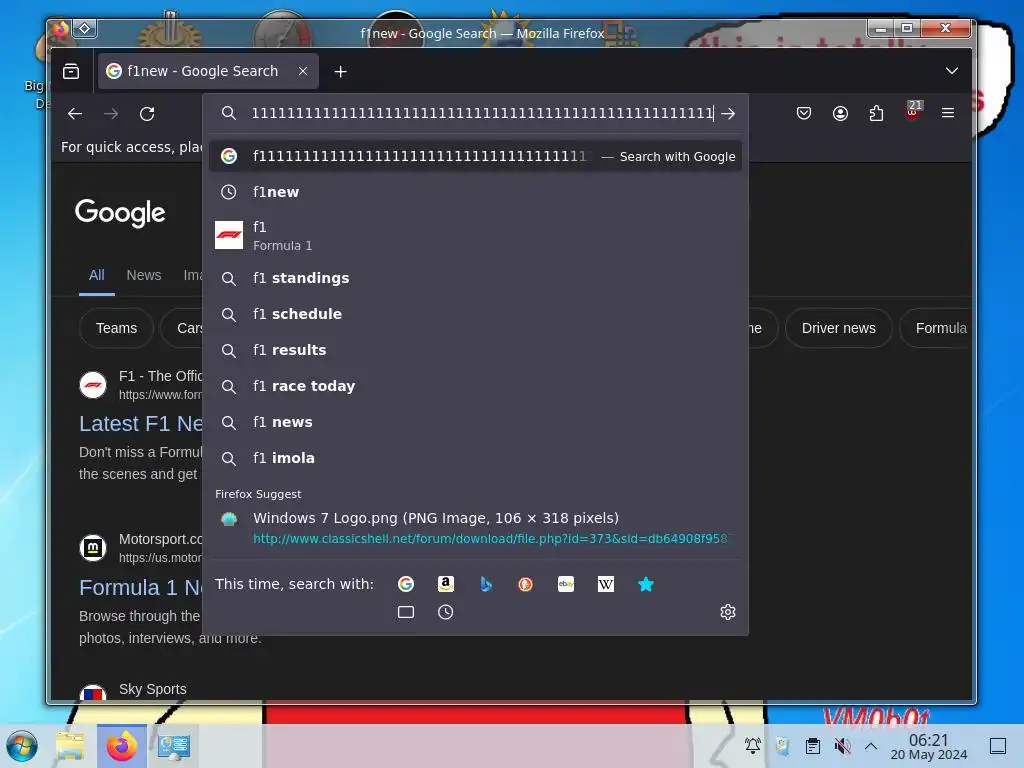Click the Firefox taskbar icon
This screenshot has width=1024, height=768.
pyautogui.click(x=122, y=746)
